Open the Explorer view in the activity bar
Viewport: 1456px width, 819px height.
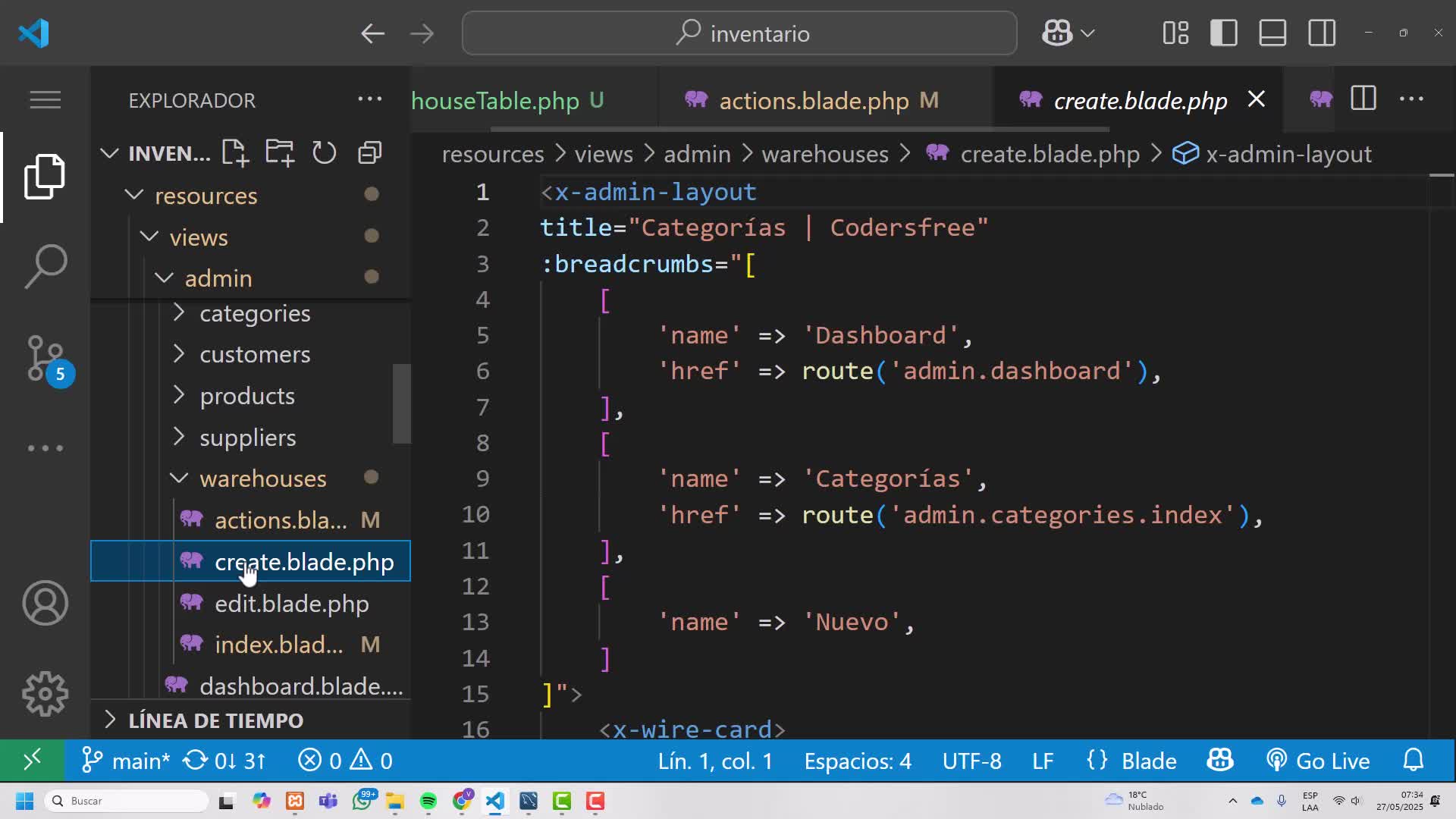(45, 177)
